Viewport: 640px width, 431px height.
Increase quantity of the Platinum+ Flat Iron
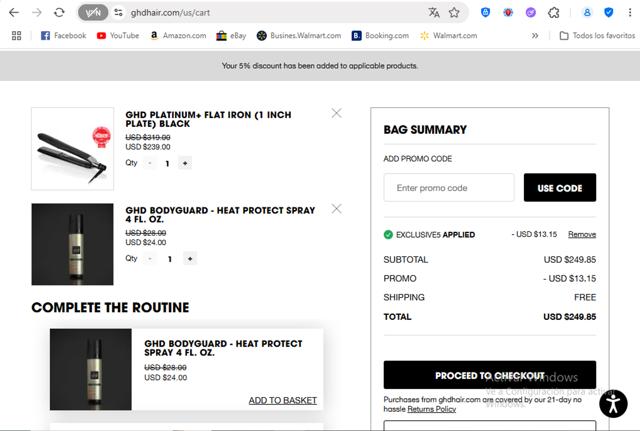tap(185, 163)
